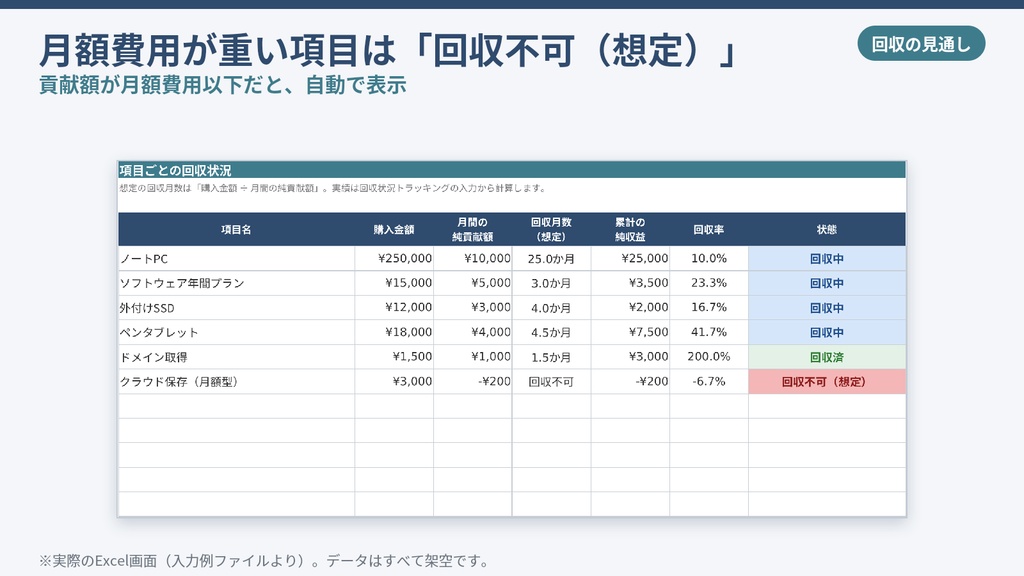Select the -6.7% recovery rate cell
Viewport: 1024px width, 576px height.
coord(709,381)
